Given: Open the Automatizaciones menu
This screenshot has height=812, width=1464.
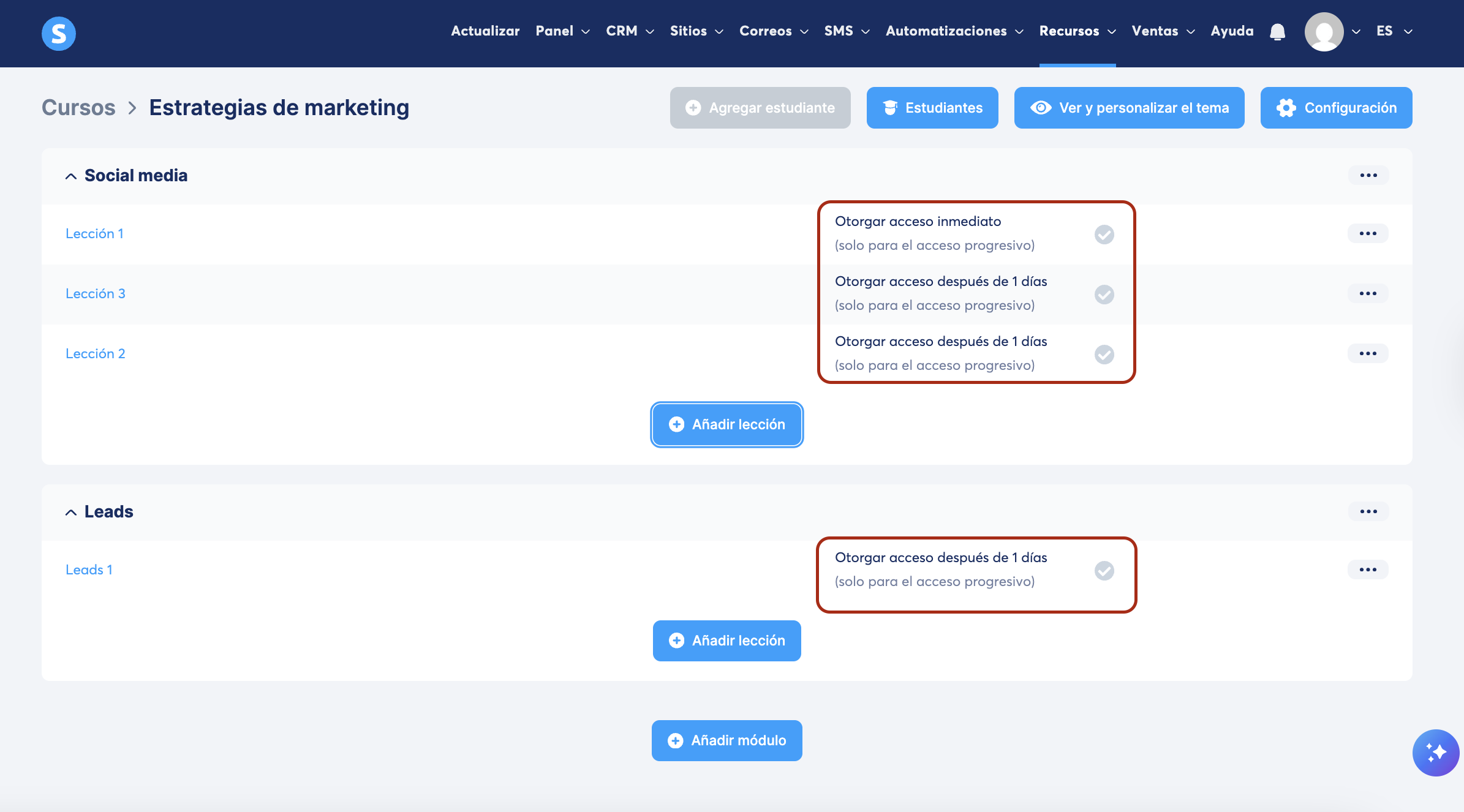Looking at the screenshot, I should coord(954,31).
